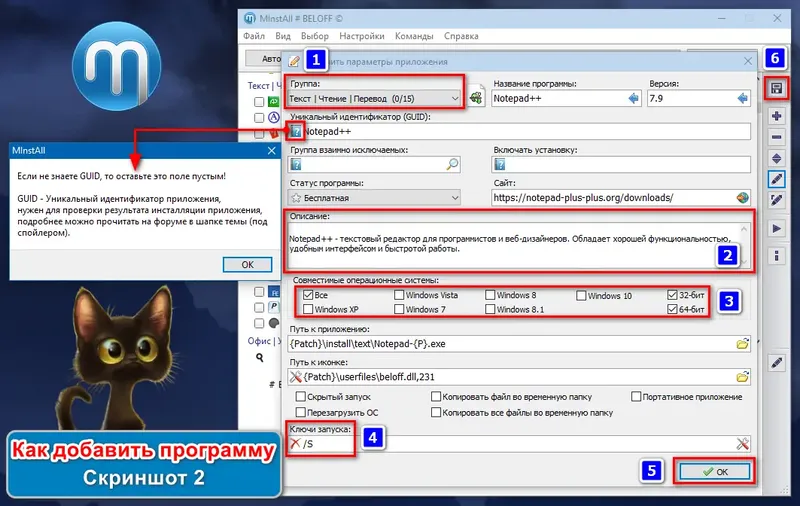Open the Справка menu

click(x=461, y=36)
